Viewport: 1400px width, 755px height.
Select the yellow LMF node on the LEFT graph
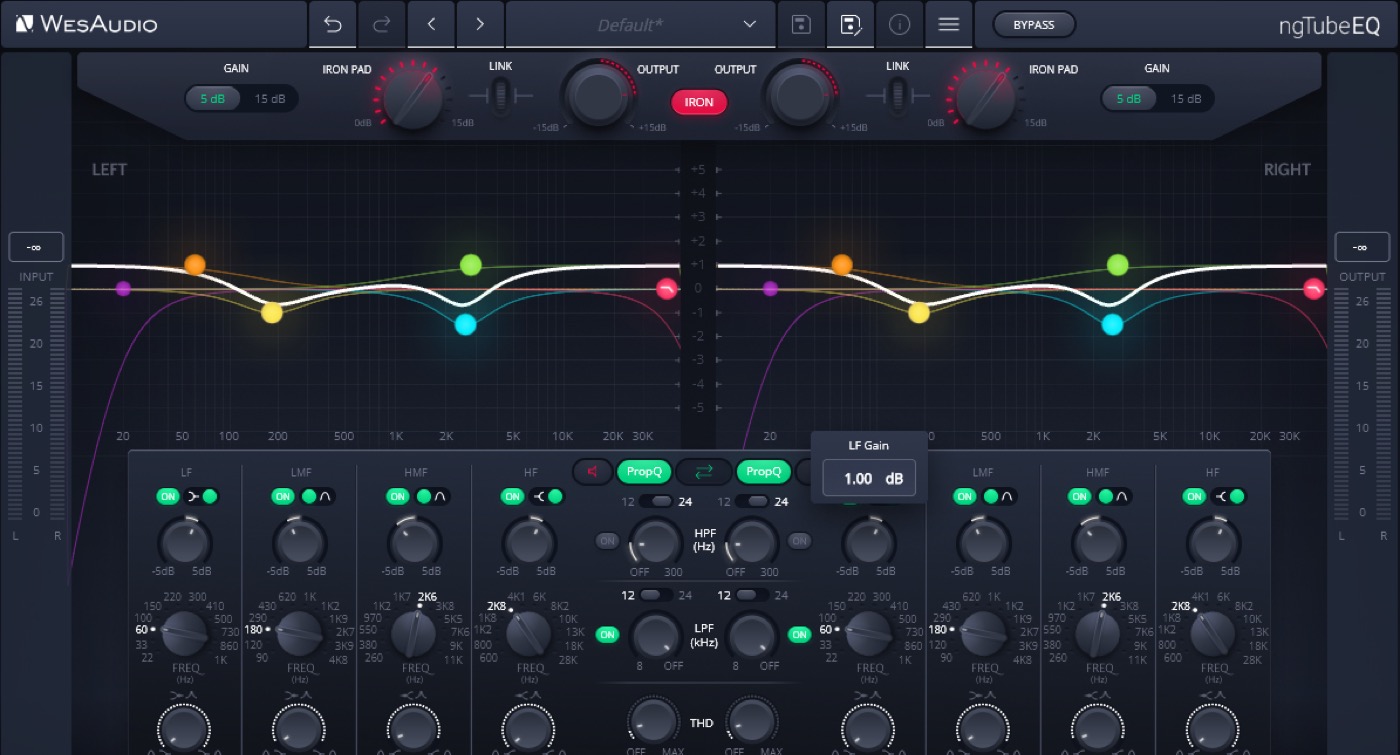272,313
